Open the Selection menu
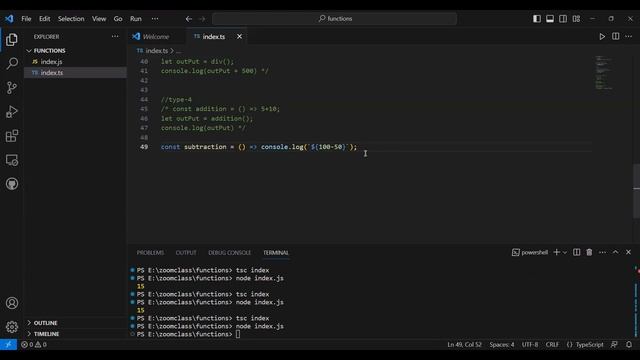640x360 pixels. pos(71,19)
